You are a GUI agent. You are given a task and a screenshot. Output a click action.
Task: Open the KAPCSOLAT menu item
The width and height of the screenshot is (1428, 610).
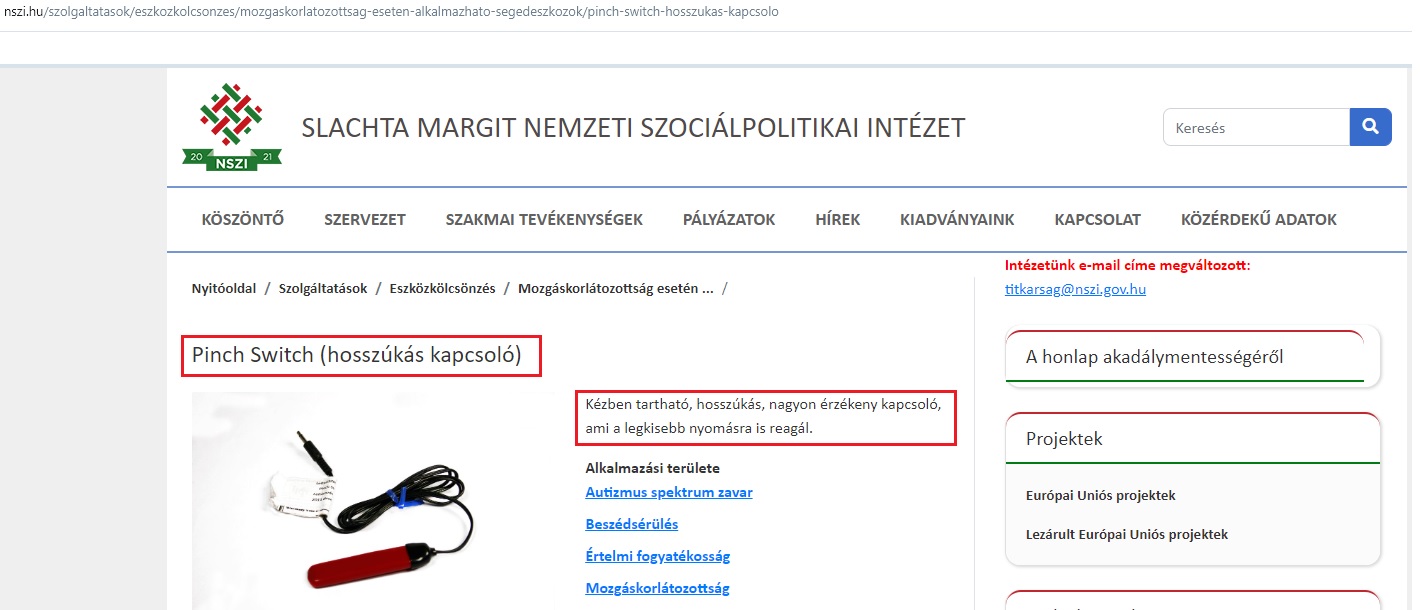[1097, 219]
